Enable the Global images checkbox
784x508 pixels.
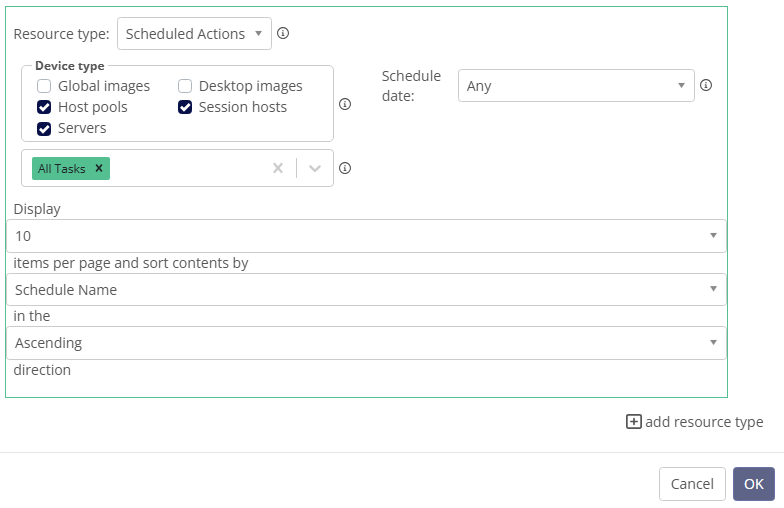[x=44, y=86]
